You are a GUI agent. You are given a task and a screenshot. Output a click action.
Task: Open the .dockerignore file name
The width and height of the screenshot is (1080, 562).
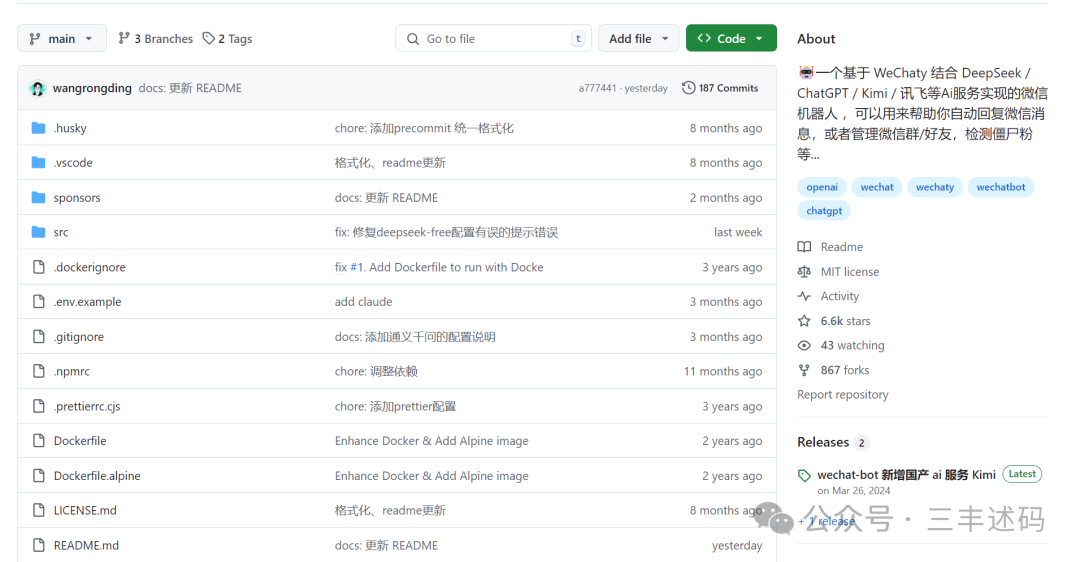pyautogui.click(x=90, y=267)
